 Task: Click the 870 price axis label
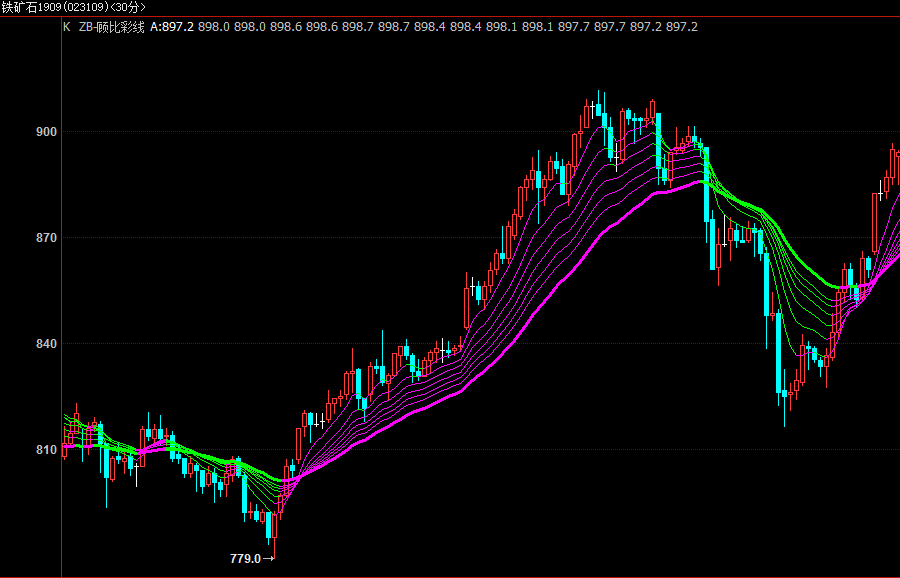[46, 238]
